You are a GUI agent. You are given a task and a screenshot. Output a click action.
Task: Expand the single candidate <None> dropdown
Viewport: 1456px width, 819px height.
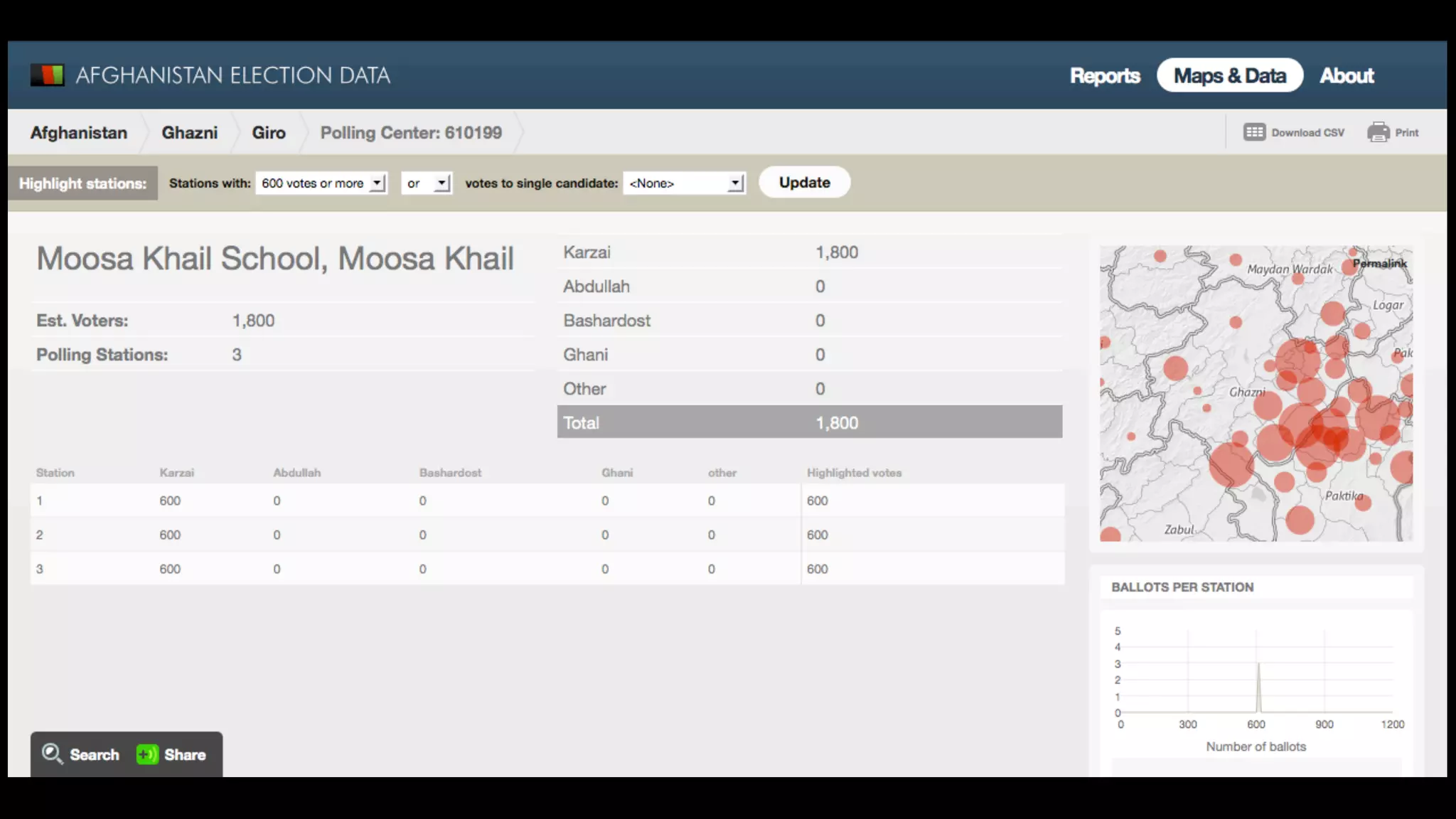[685, 183]
